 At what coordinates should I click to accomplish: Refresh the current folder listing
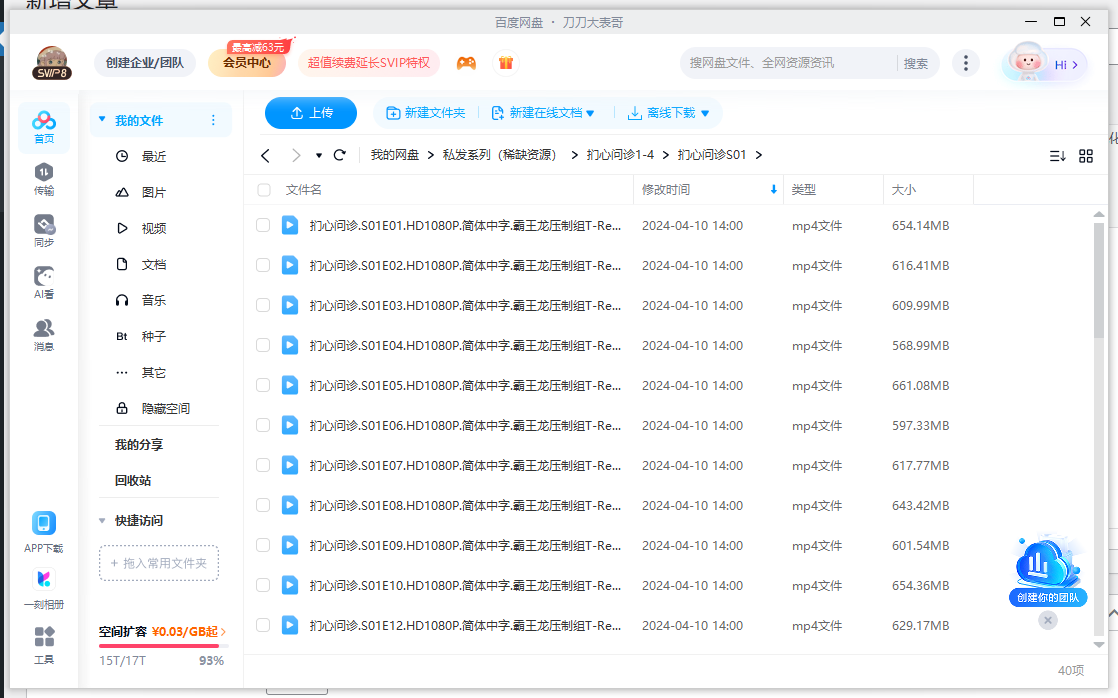coord(339,155)
